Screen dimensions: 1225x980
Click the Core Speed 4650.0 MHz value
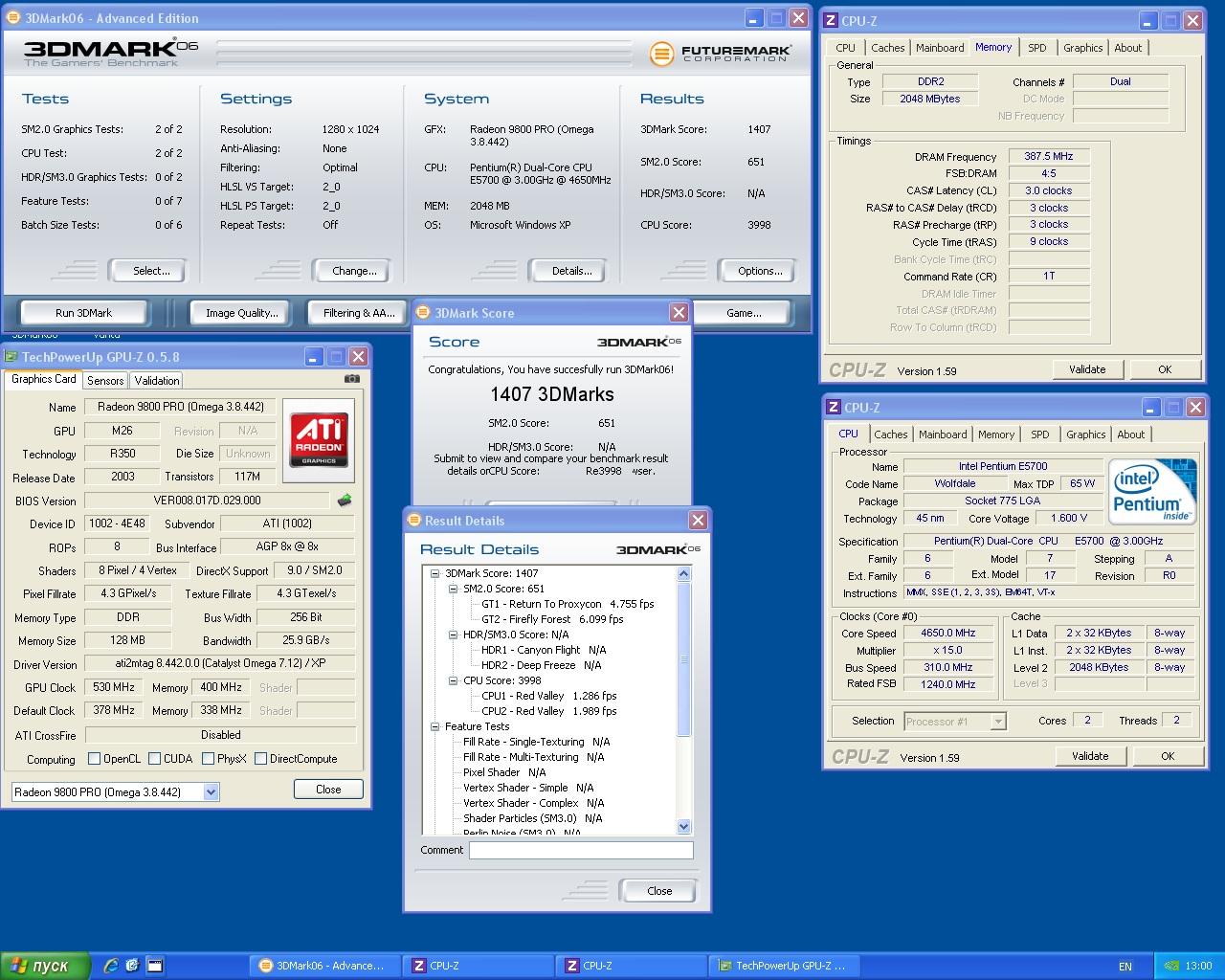[x=947, y=634]
